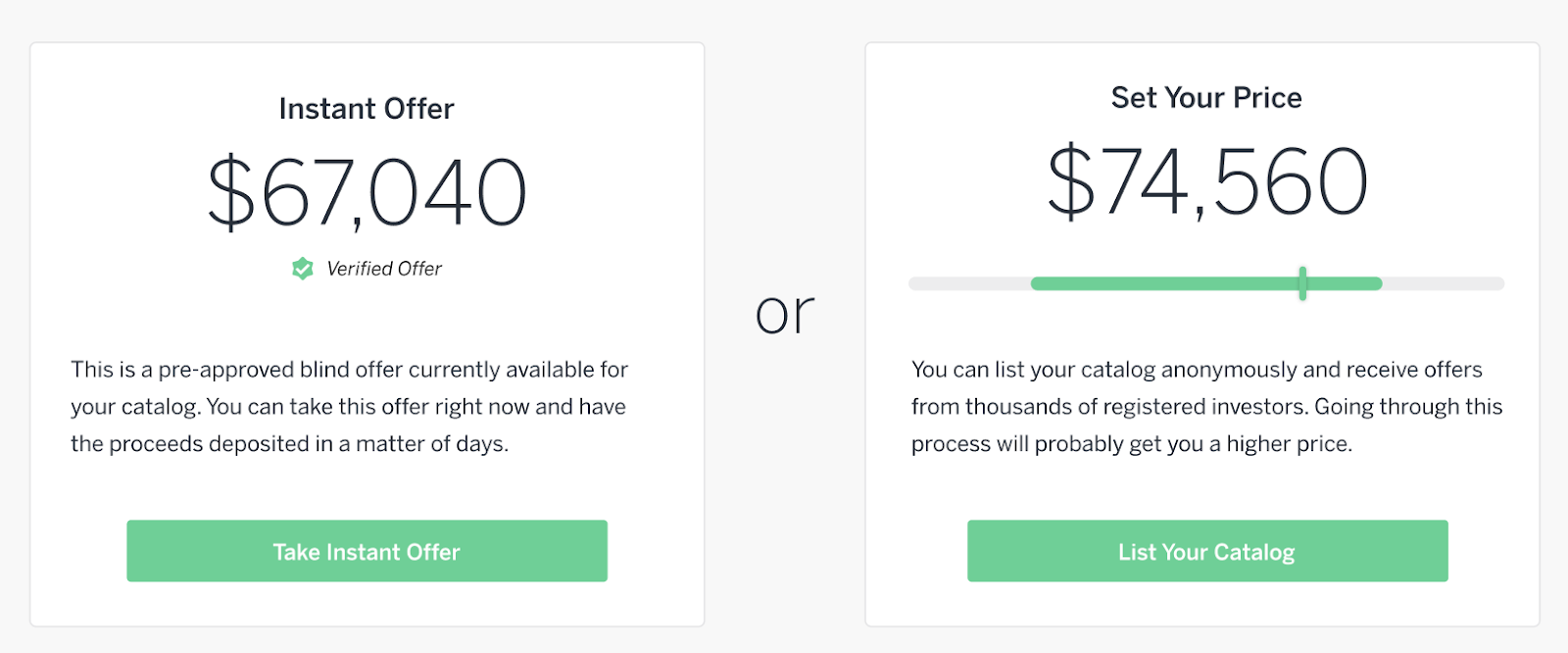Click the price slider handle

pyautogui.click(x=1302, y=283)
